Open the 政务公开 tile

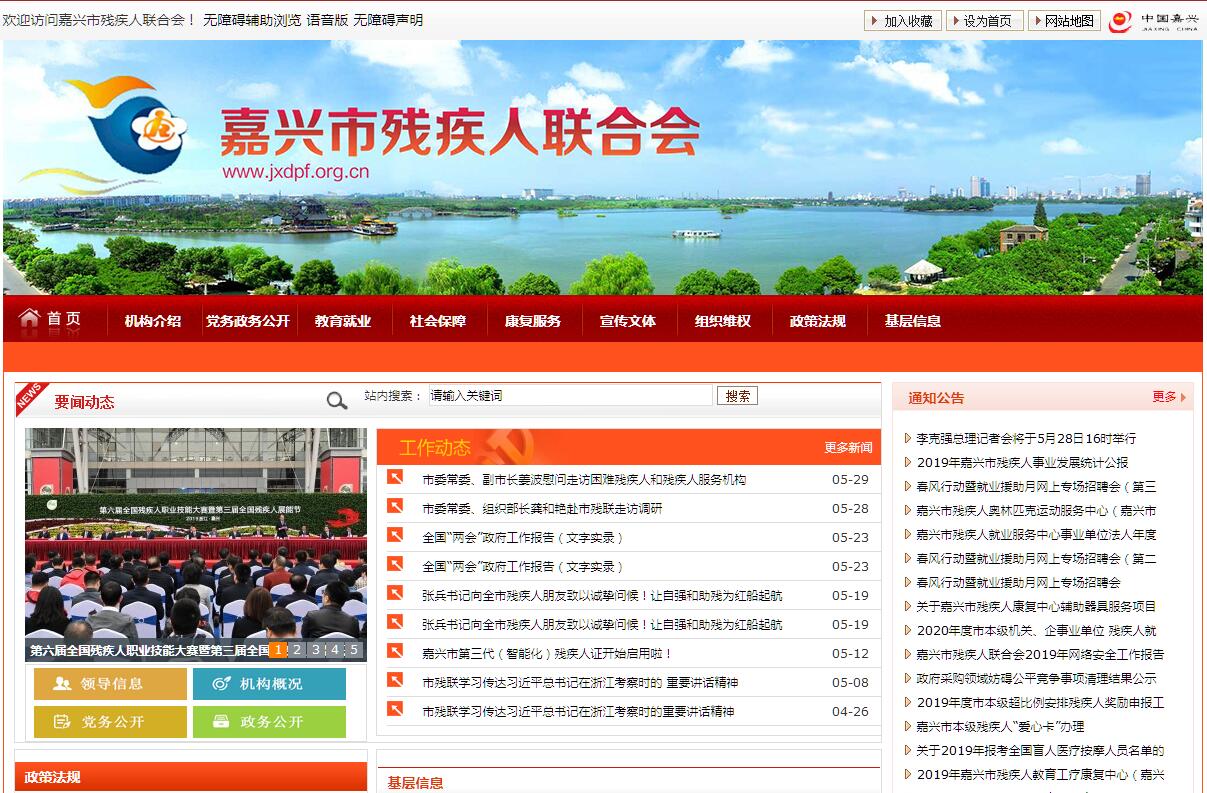[269, 722]
